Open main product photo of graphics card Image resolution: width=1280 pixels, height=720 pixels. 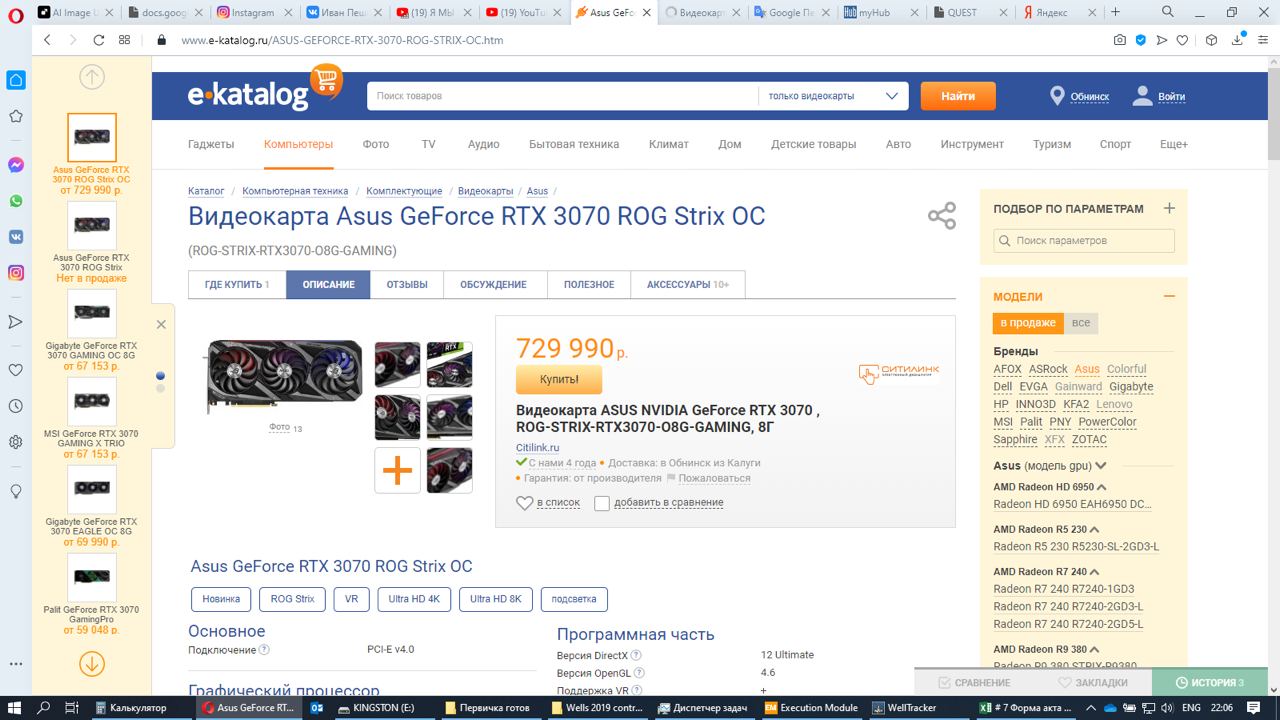[284, 375]
